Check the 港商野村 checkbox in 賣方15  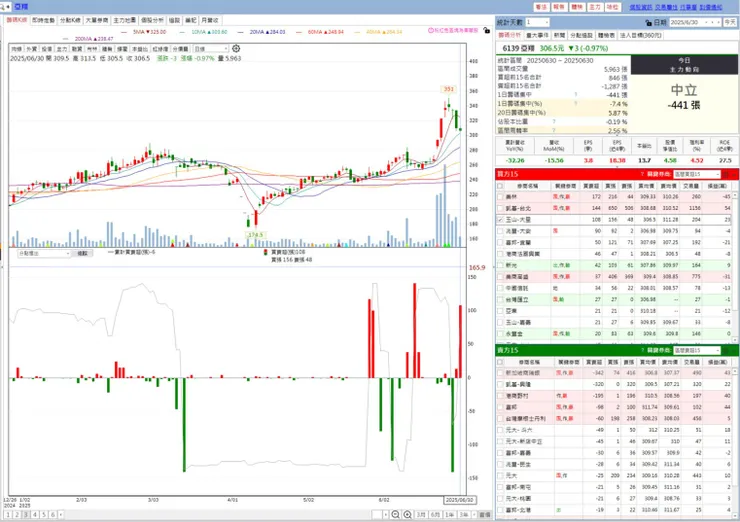click(500, 396)
